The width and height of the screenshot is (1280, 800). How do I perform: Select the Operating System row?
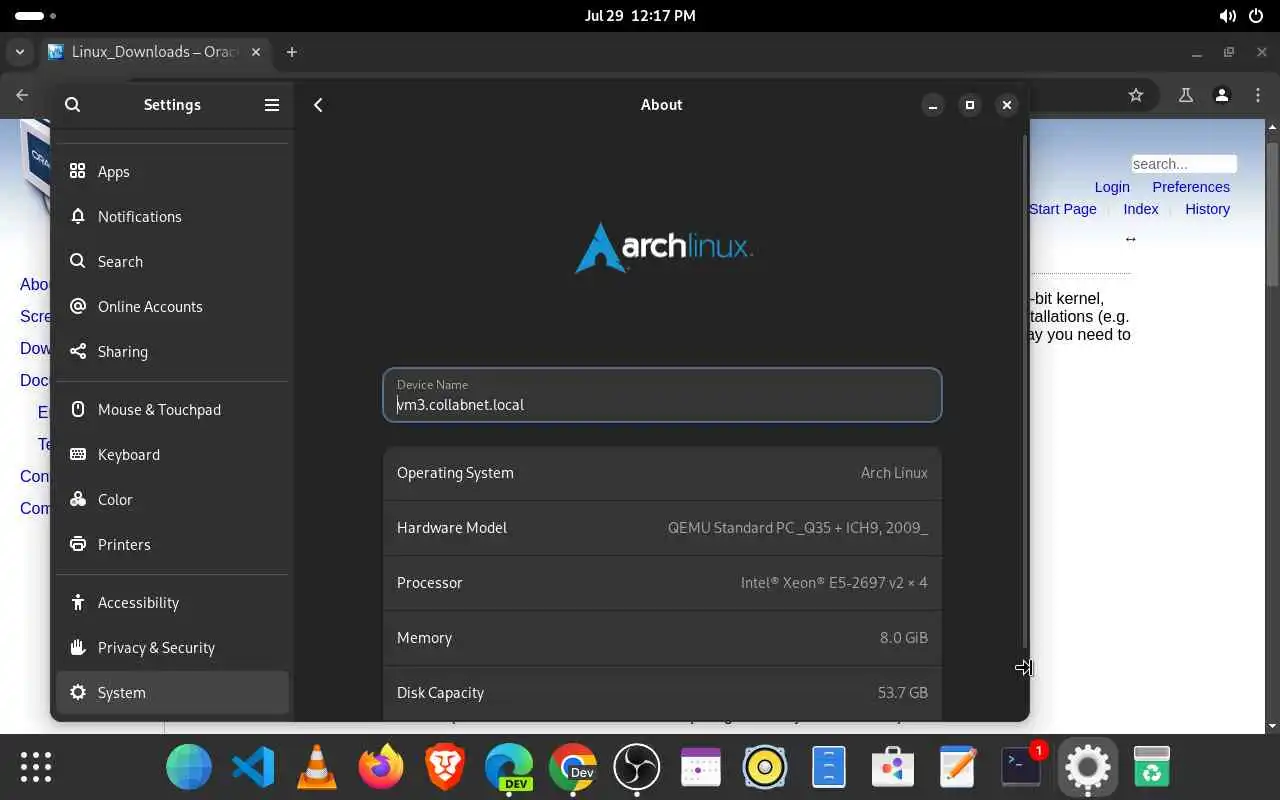(x=662, y=473)
